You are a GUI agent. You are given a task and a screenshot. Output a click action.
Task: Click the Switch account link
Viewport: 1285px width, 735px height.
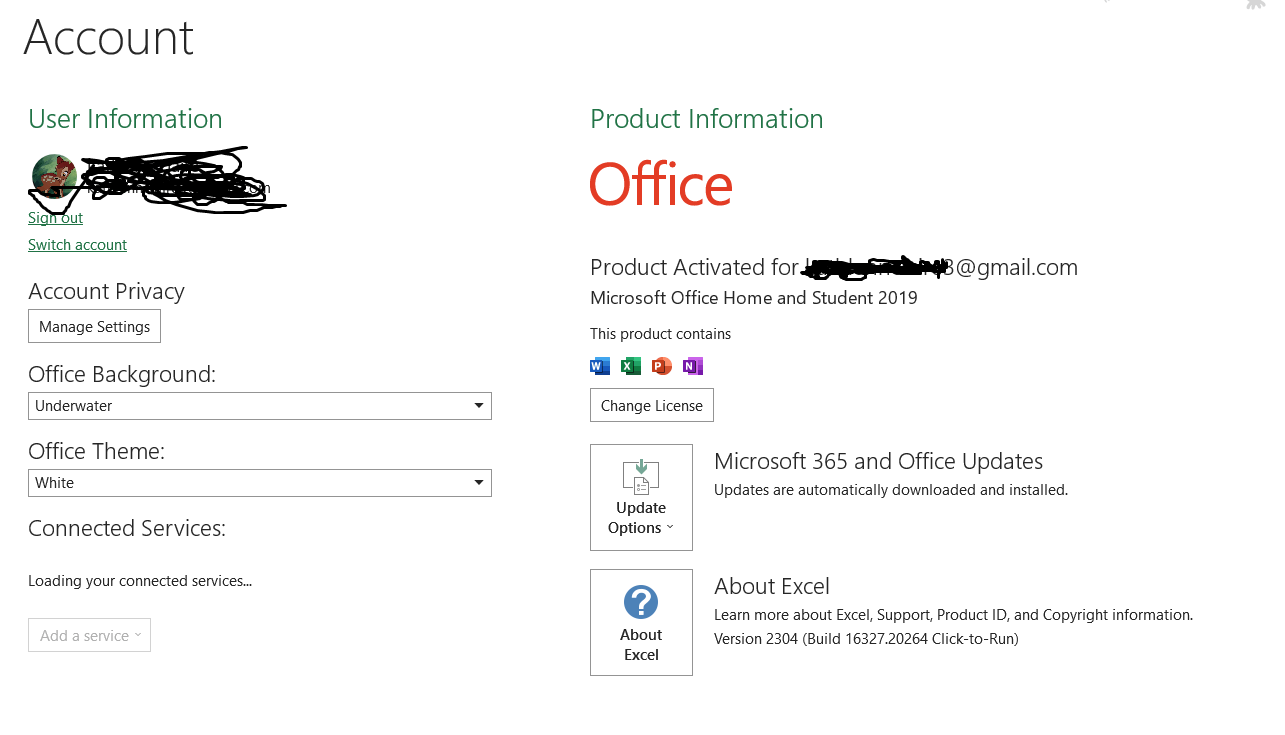point(77,244)
